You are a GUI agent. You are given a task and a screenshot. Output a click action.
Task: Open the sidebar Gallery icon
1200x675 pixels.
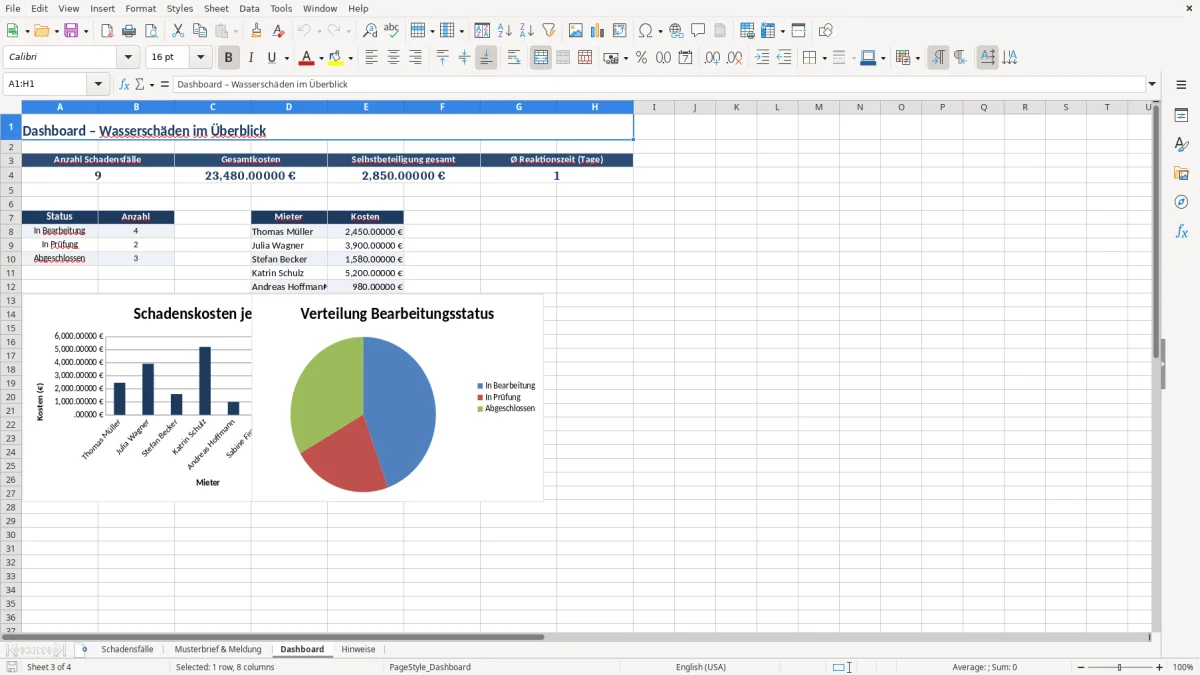(x=1181, y=174)
